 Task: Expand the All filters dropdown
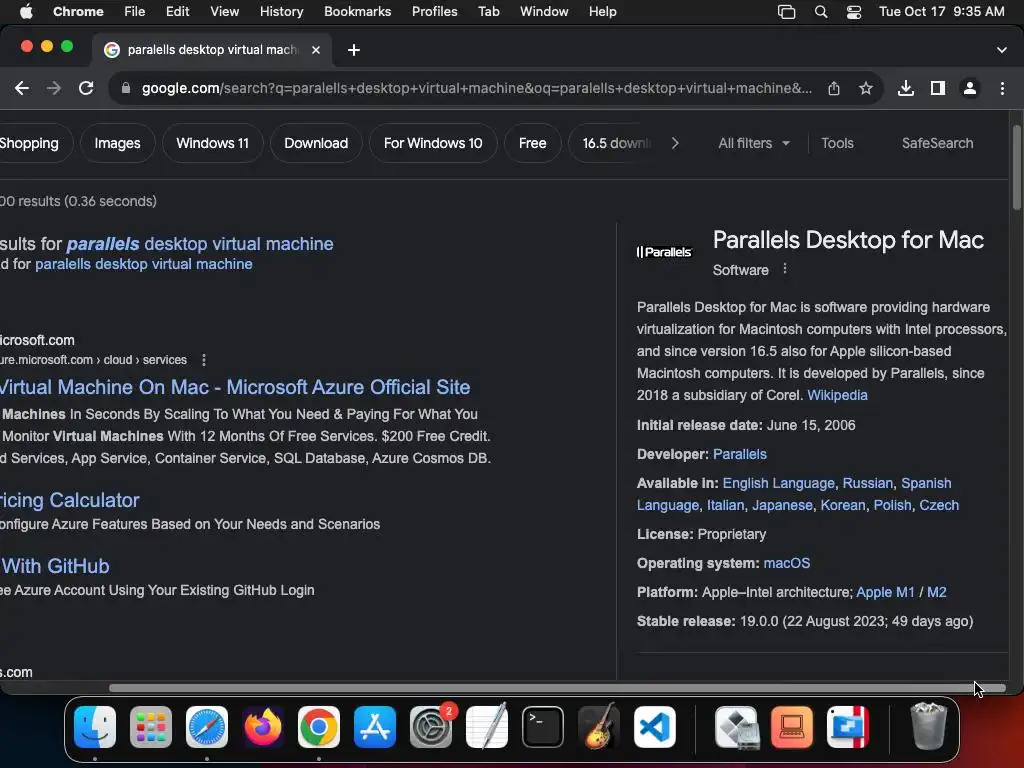[754, 143]
